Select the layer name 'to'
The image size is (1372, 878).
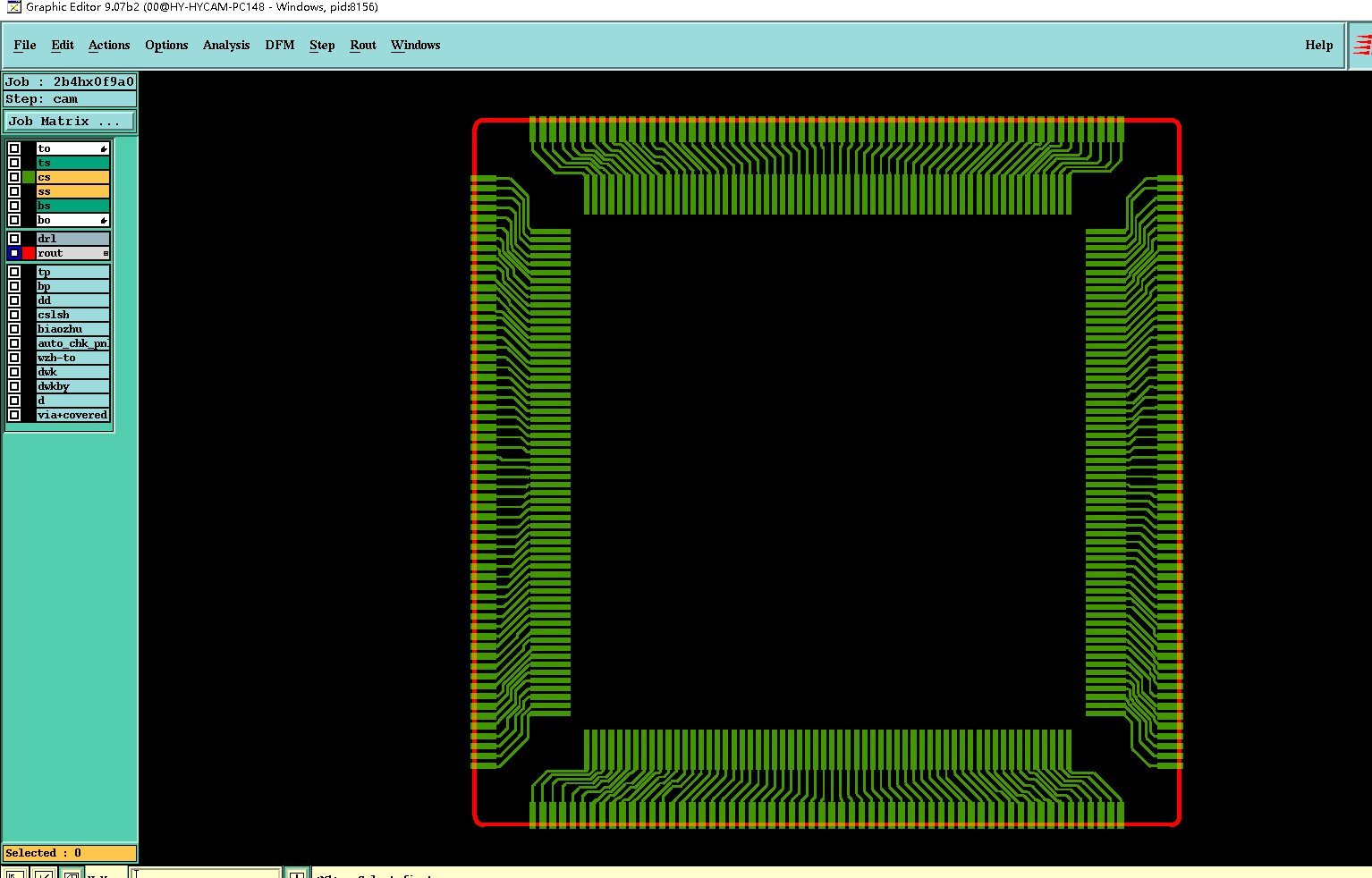pos(72,148)
